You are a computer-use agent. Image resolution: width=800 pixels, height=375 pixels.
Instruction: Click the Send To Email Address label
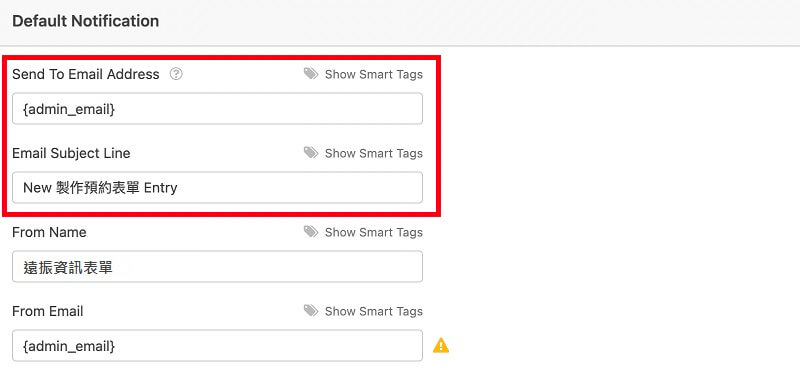click(86, 74)
